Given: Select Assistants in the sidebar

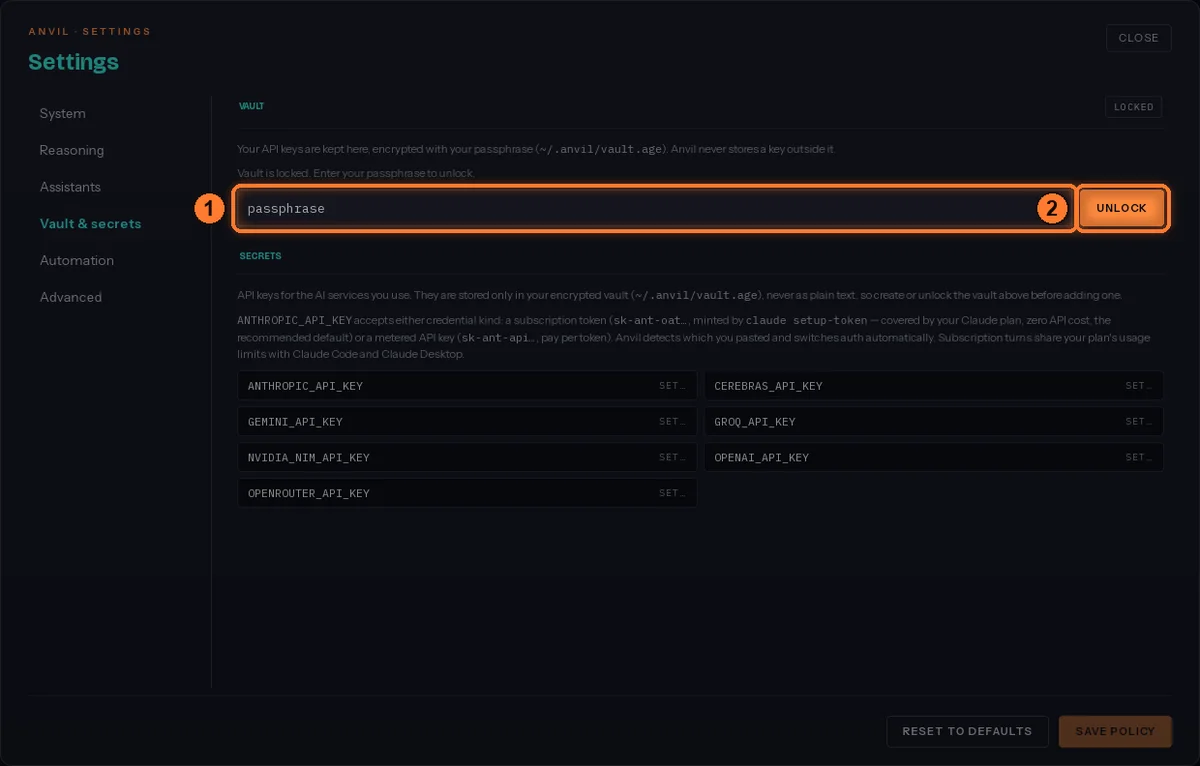Looking at the screenshot, I should pos(70,187).
